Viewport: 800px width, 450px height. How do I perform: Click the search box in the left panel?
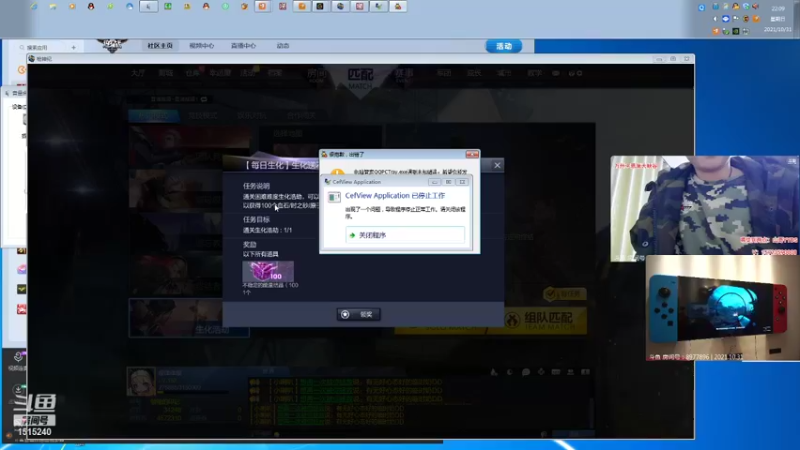43,47
